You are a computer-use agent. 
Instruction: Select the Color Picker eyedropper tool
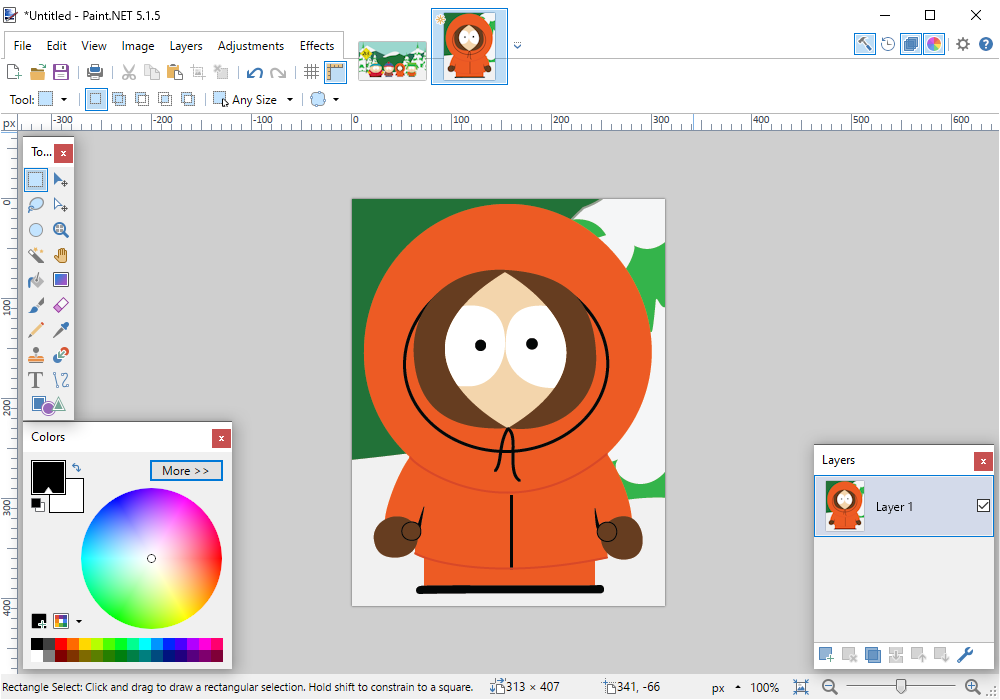(x=61, y=330)
